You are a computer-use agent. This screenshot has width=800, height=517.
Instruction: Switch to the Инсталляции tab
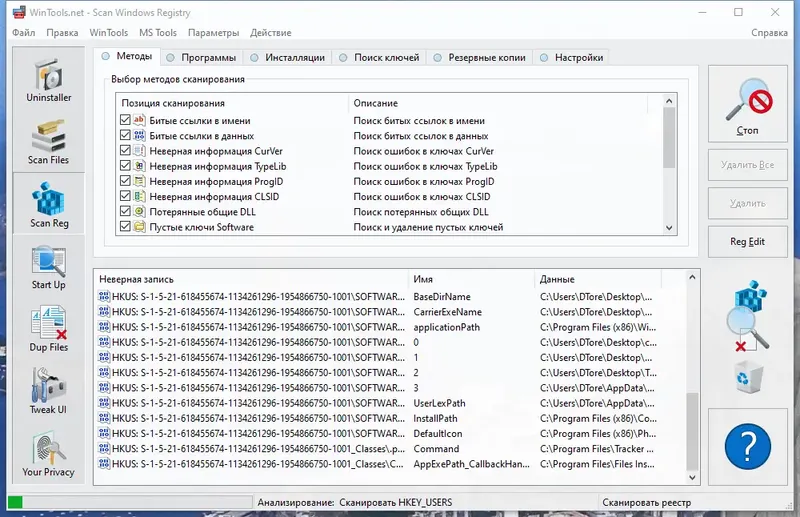tap(288, 58)
